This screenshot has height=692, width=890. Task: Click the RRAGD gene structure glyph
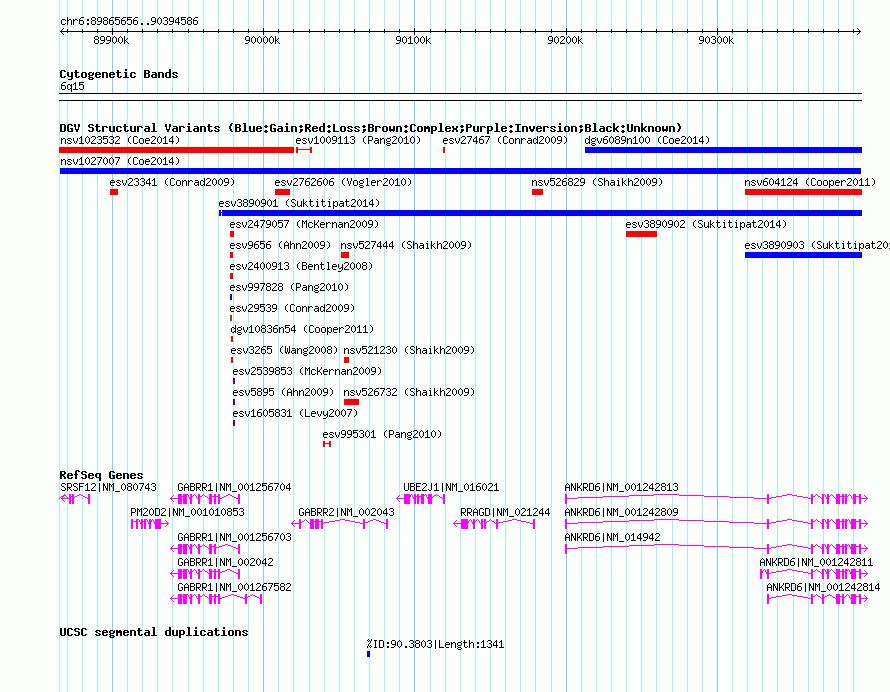click(494, 524)
